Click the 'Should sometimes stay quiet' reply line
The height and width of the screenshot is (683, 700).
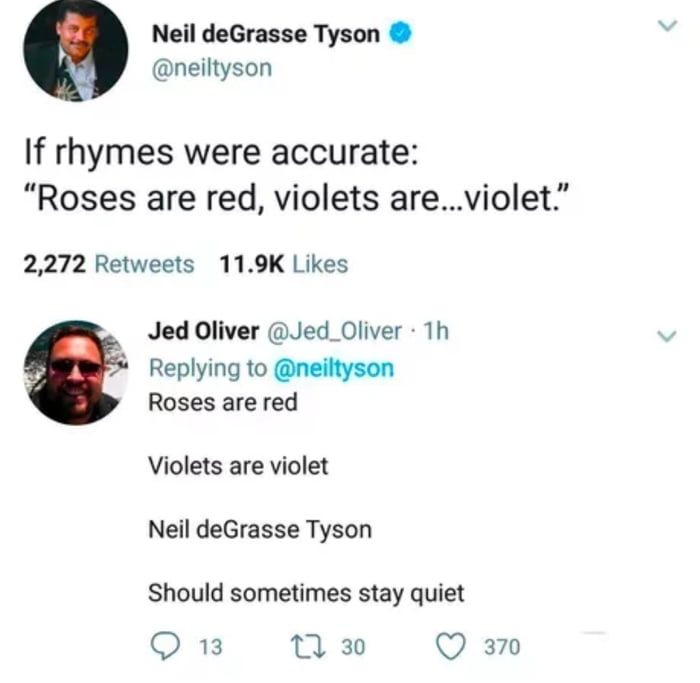[306, 593]
